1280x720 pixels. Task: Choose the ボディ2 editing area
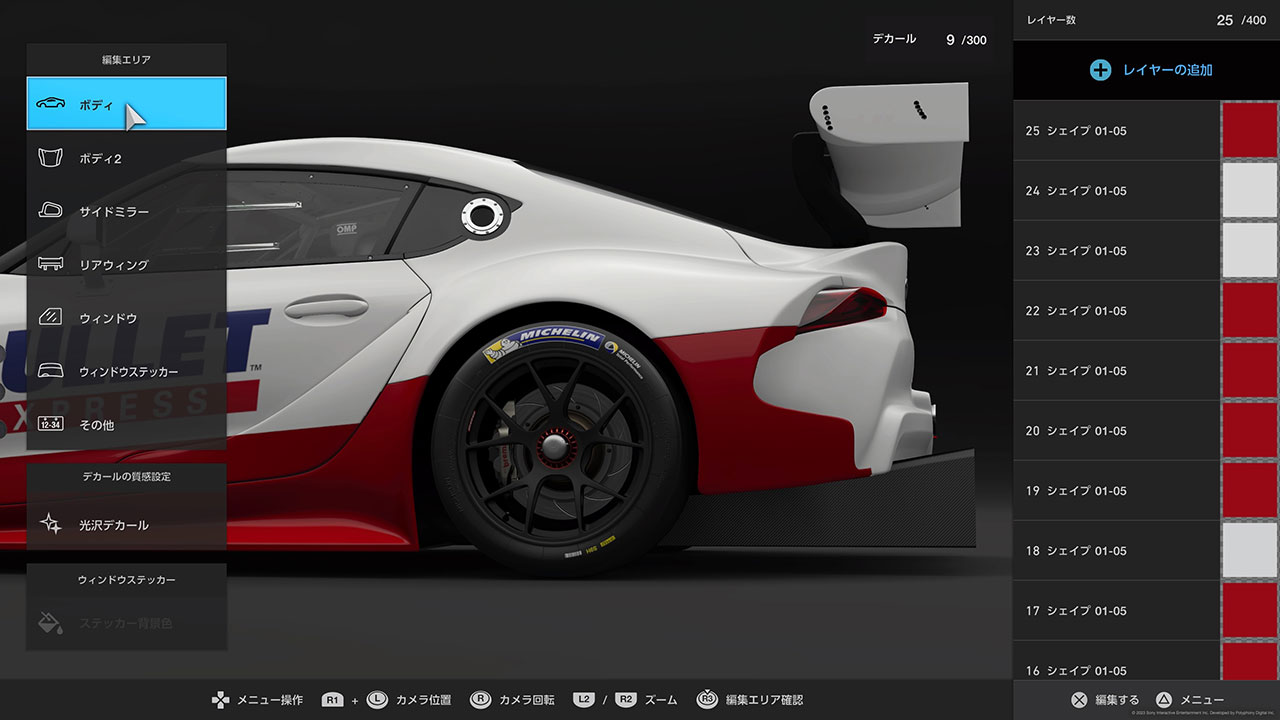[126, 158]
